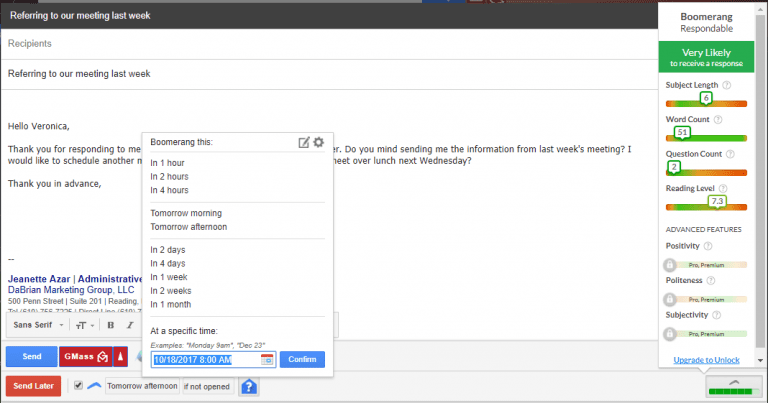Screen dimensions: 768x403
Task: Select In 1 hour
Action: click(x=168, y=163)
